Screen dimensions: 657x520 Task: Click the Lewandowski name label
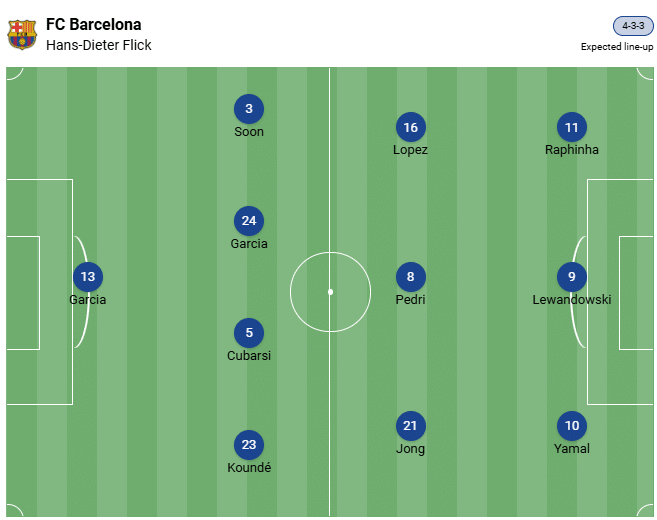[572, 299]
